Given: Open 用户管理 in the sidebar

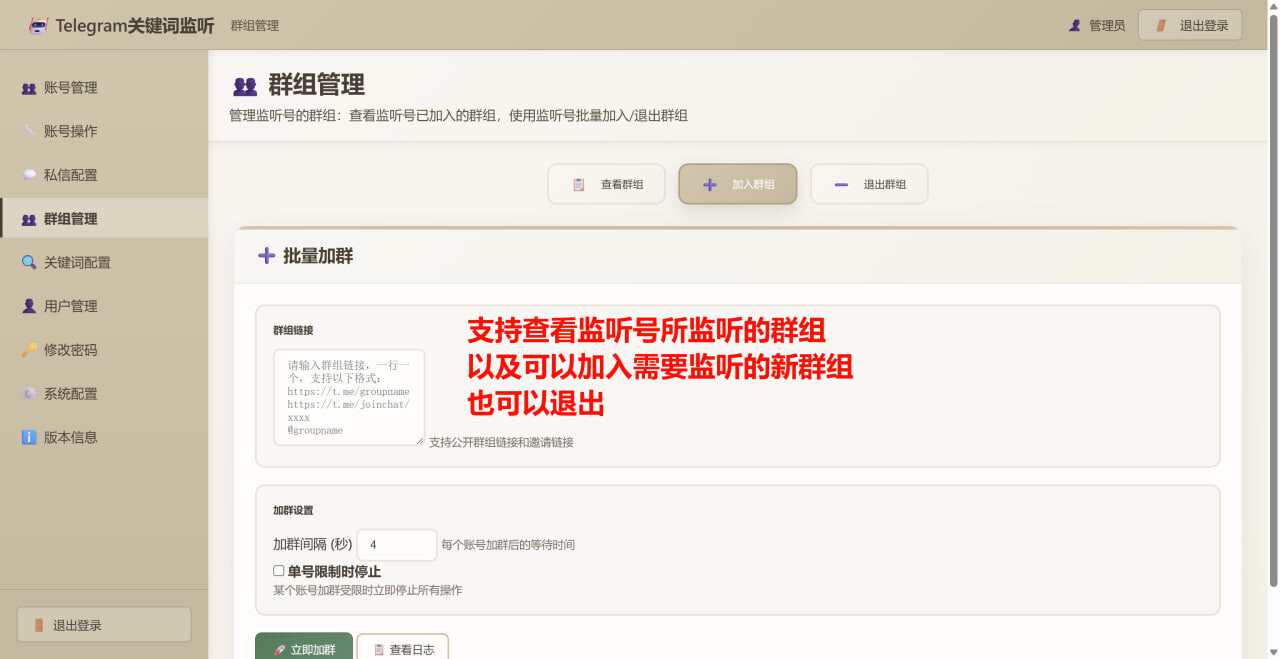Looking at the screenshot, I should coord(104,306).
